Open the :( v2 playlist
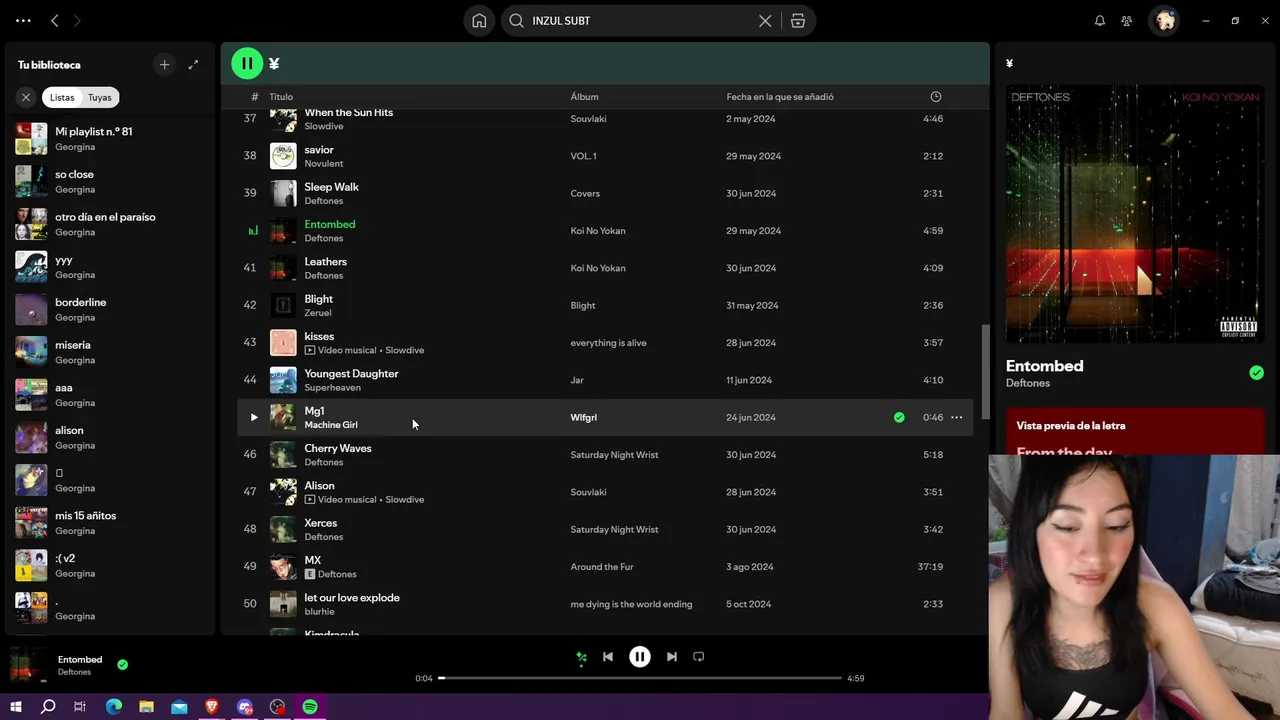1280x720 pixels. point(110,565)
